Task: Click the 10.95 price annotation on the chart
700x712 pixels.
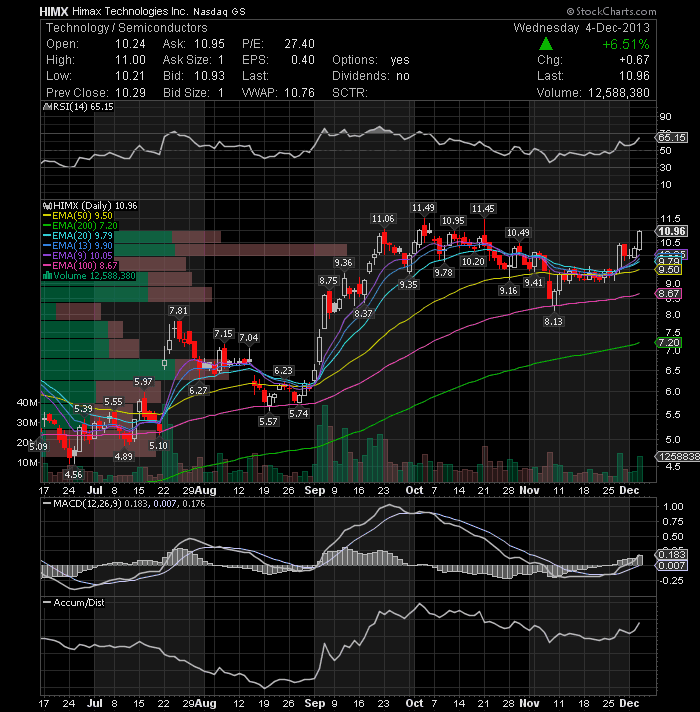Action: (x=453, y=221)
